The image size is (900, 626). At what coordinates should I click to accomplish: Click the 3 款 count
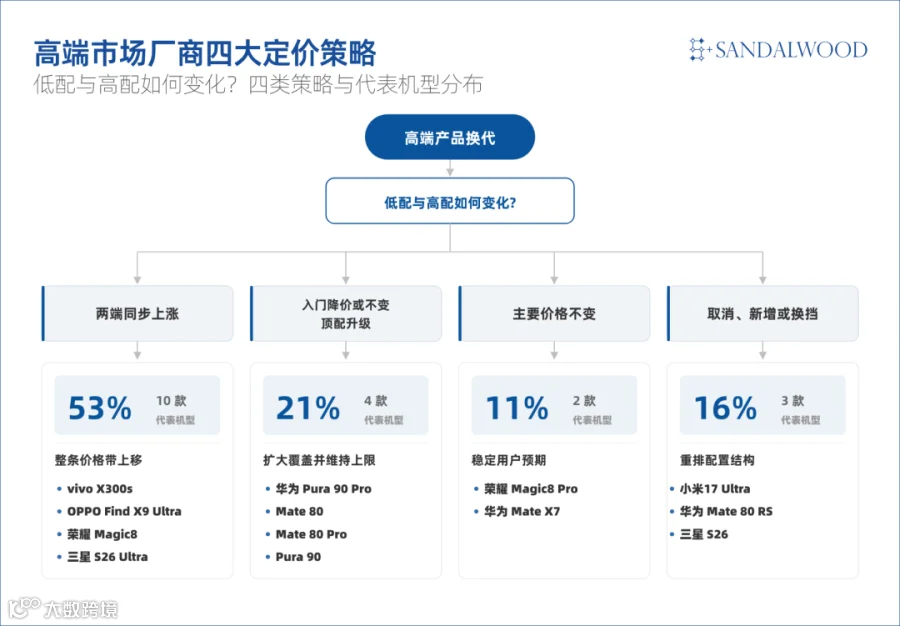[793, 401]
